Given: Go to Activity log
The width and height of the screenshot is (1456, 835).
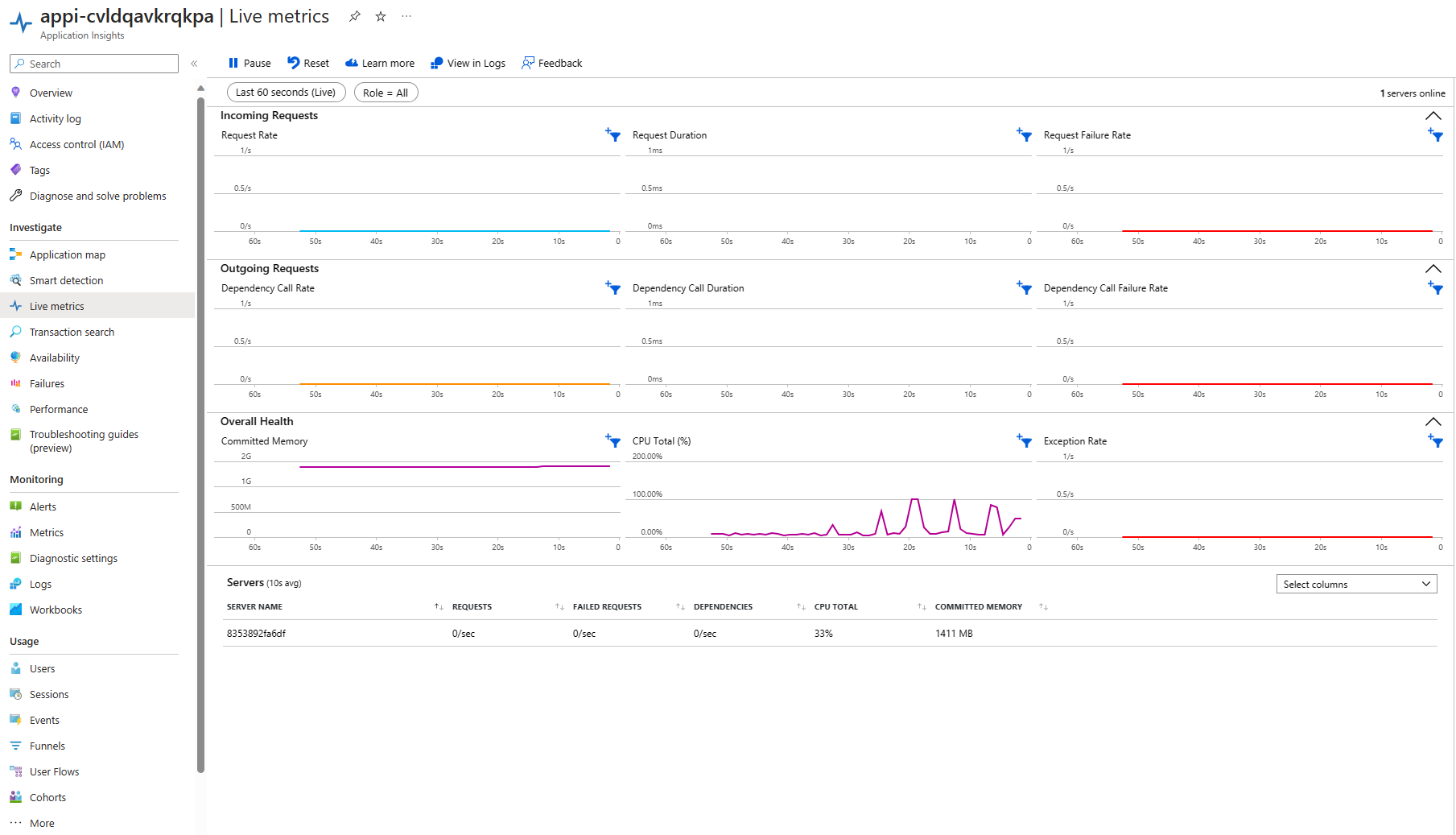Looking at the screenshot, I should [55, 118].
